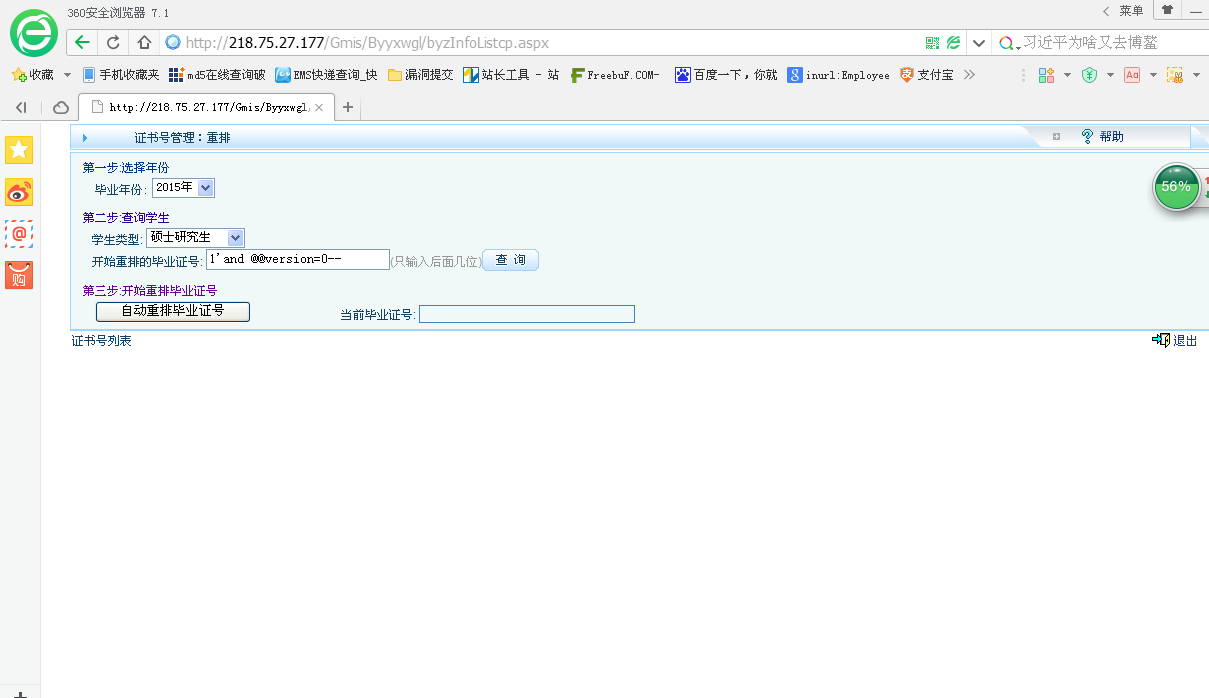This screenshot has width=1209, height=698.
Task: Click the 证书号管理:重排 header title
Action: [x=183, y=137]
